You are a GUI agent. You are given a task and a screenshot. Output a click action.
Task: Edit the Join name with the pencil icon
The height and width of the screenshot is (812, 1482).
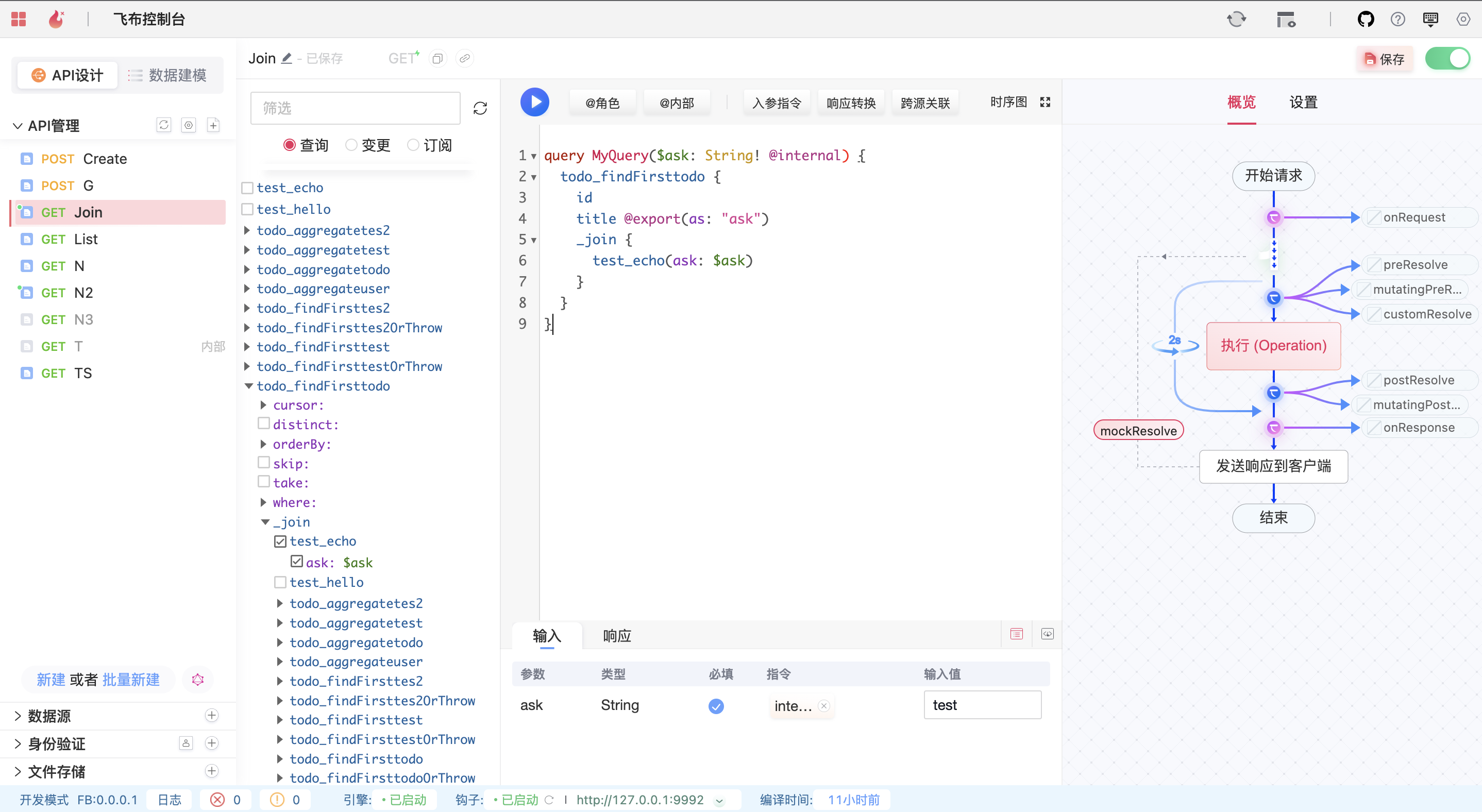coord(287,58)
